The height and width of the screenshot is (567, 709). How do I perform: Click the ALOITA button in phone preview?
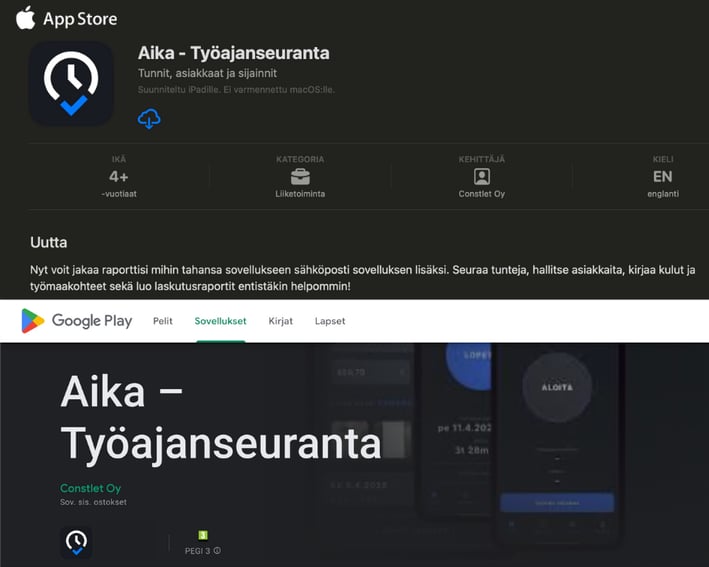click(x=557, y=387)
